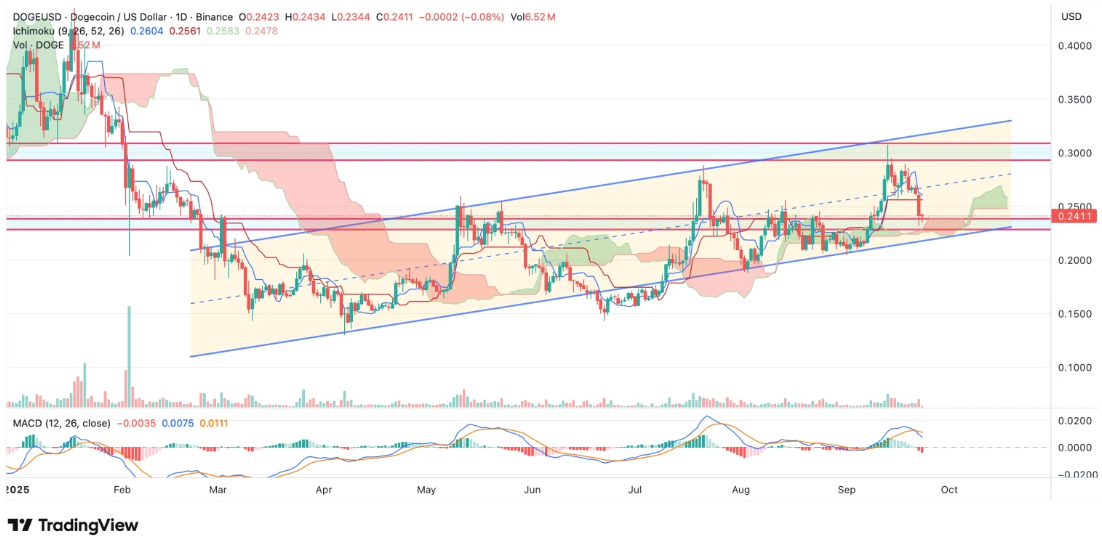The image size is (1102, 543).
Task: Click the 0.3000 price axis label
Action: point(1075,153)
